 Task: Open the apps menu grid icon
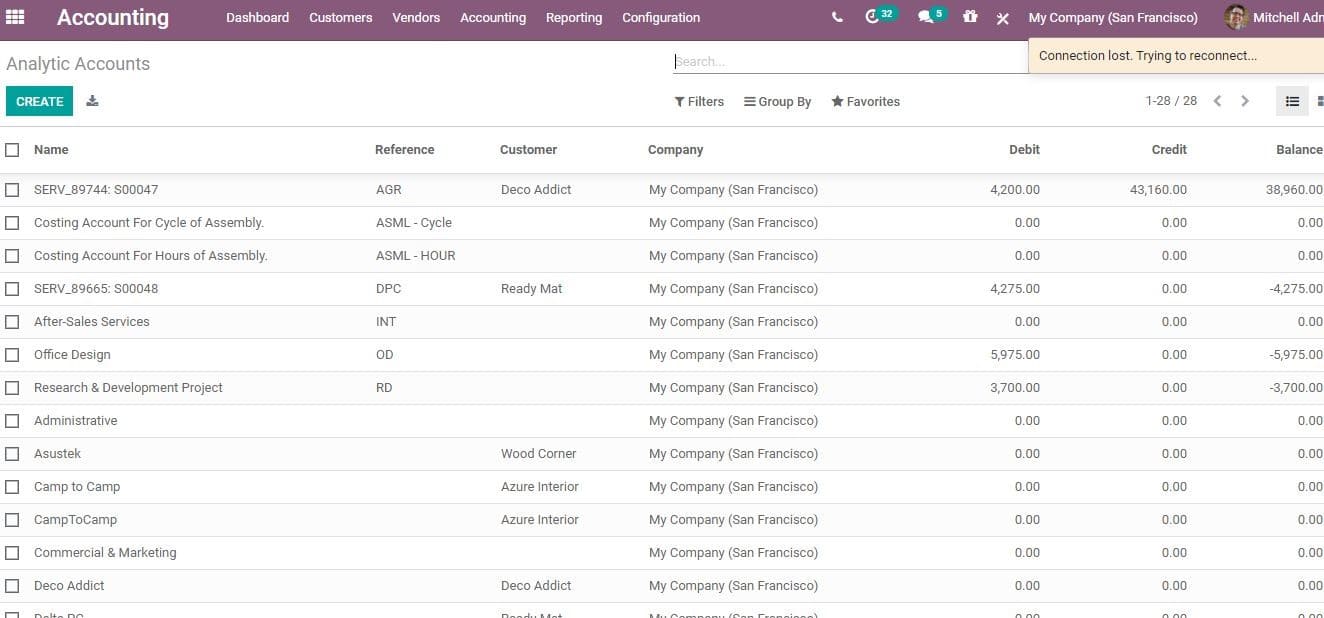(15, 17)
